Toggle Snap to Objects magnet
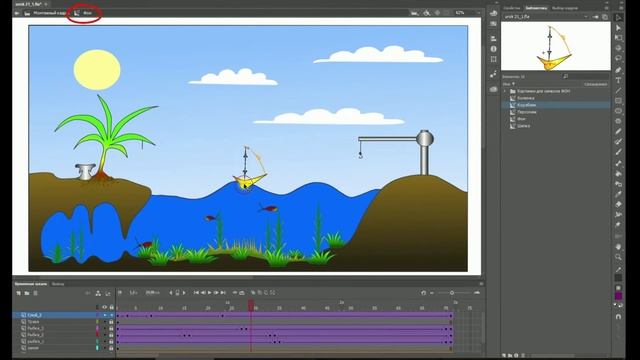The height and width of the screenshot is (360, 640). click(618, 316)
